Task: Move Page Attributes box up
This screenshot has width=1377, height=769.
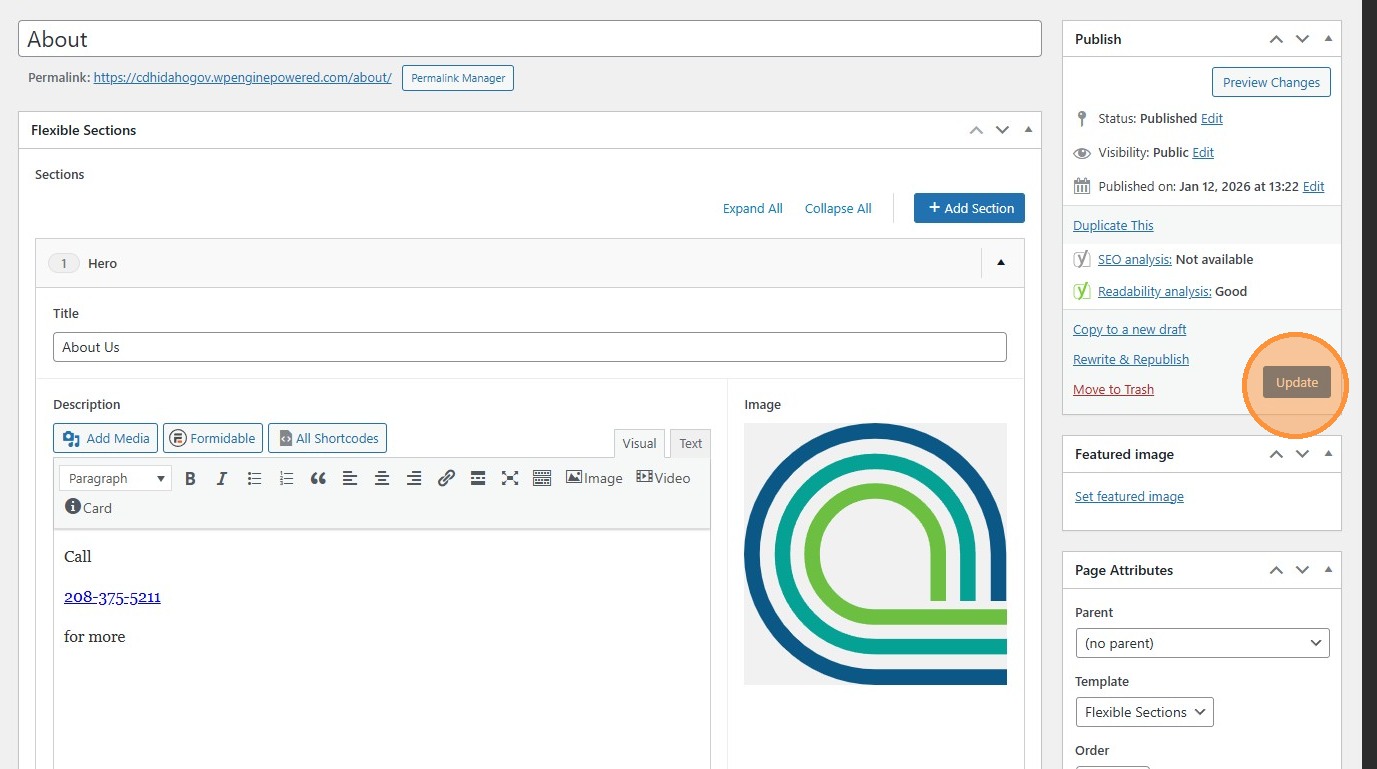Action: (1276, 570)
